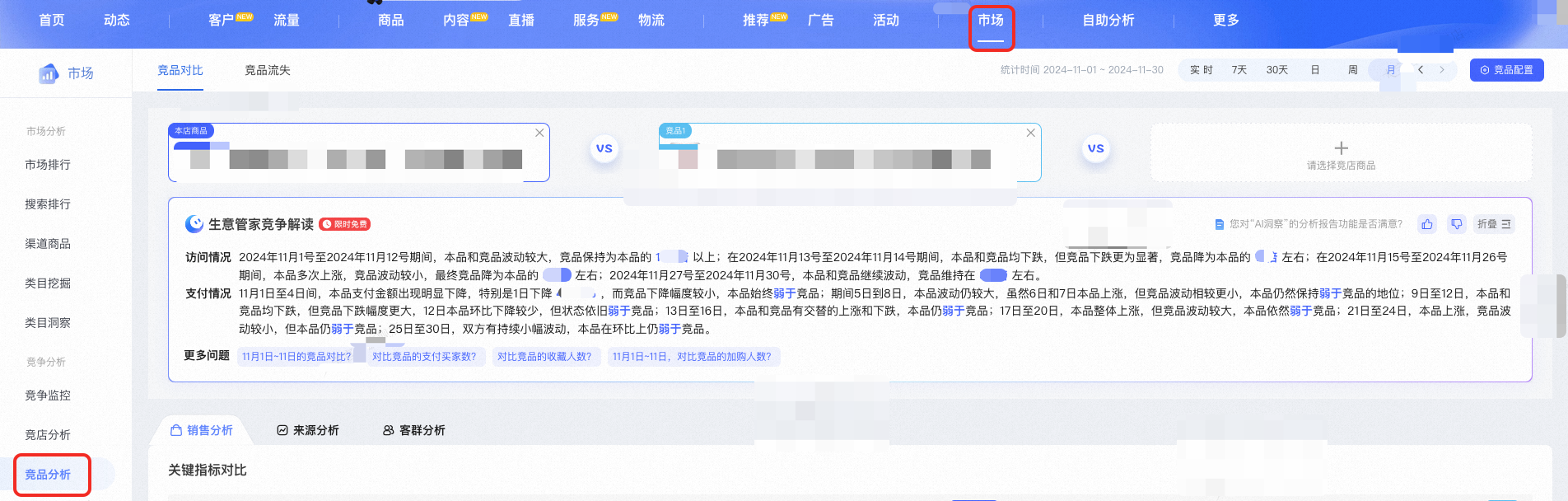Open 客户 in top navigation

tap(222, 20)
